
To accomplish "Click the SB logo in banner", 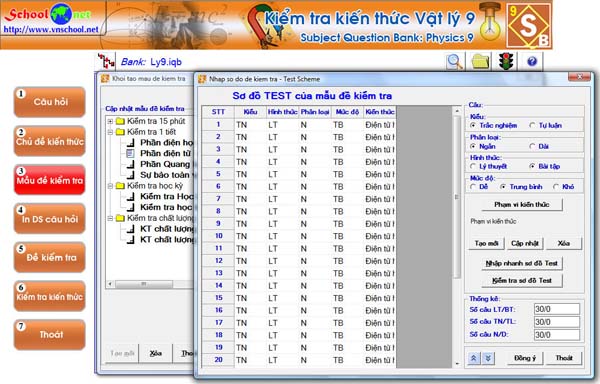I will pos(529,26).
